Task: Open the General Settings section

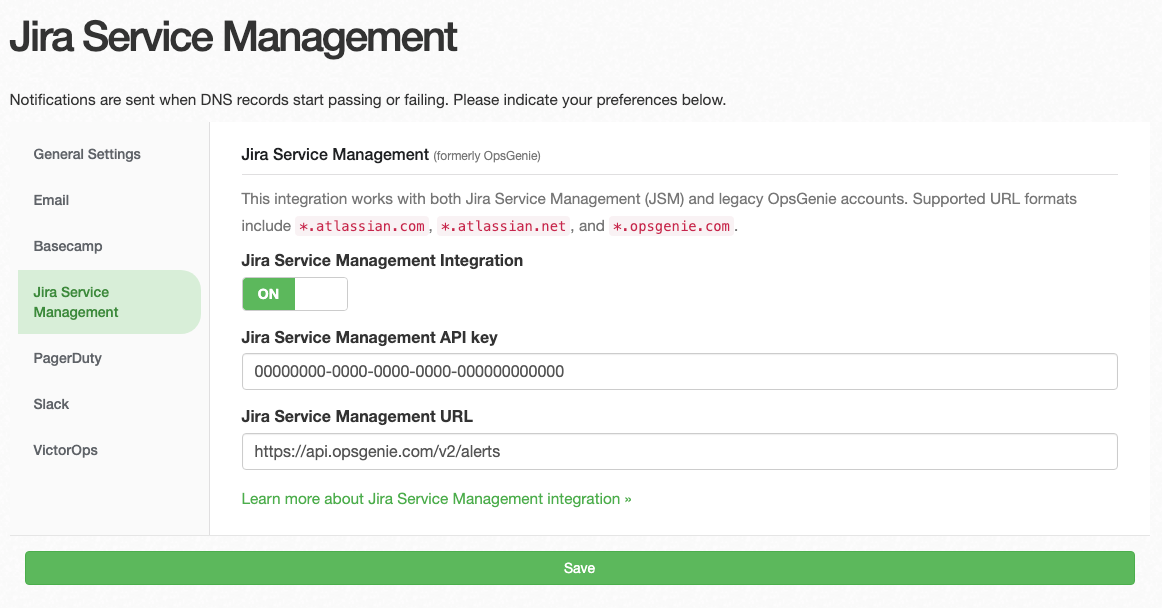Action: pyautogui.click(x=86, y=154)
